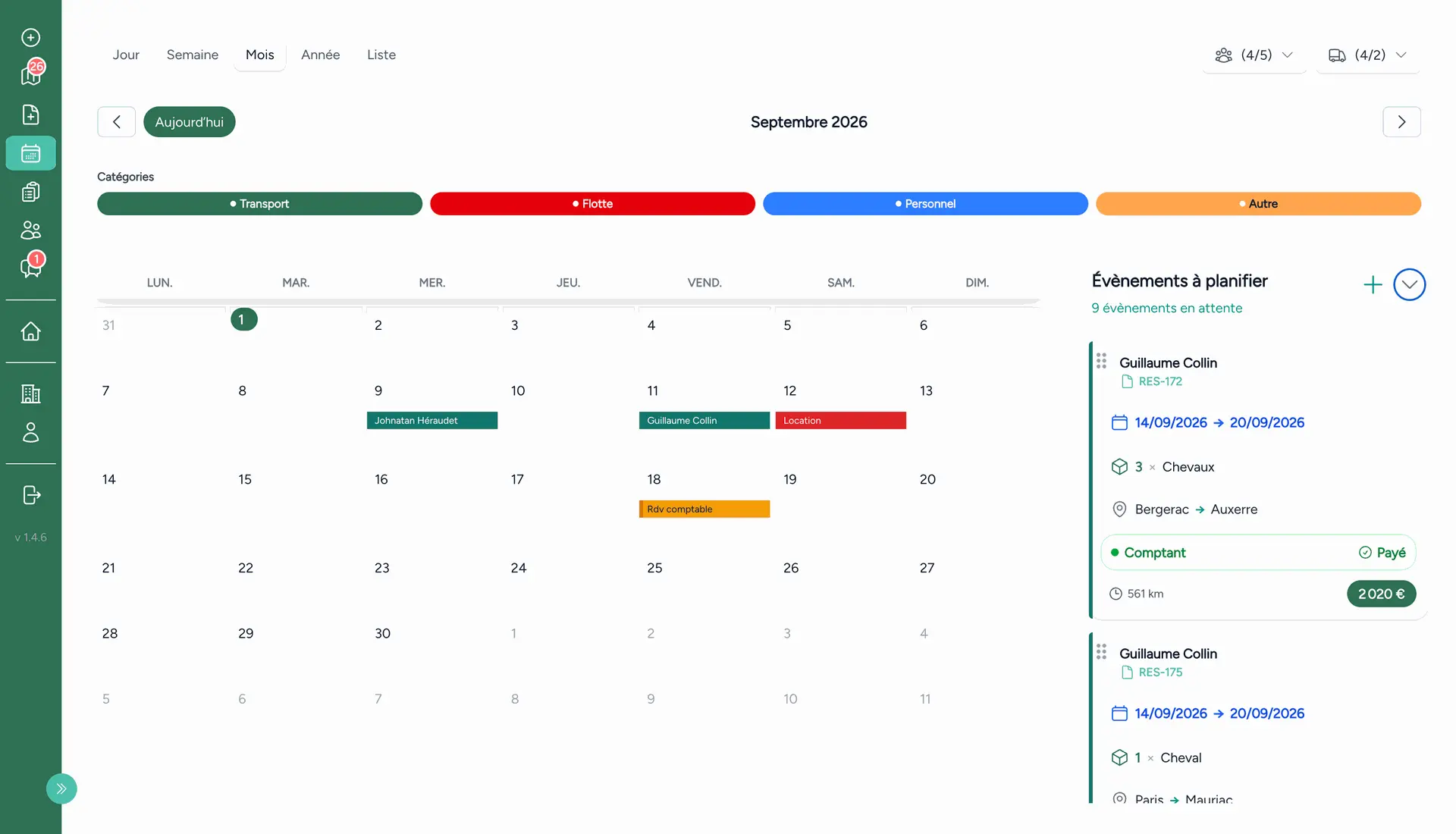Grab drag handle of RES-175 card

pos(1101,652)
